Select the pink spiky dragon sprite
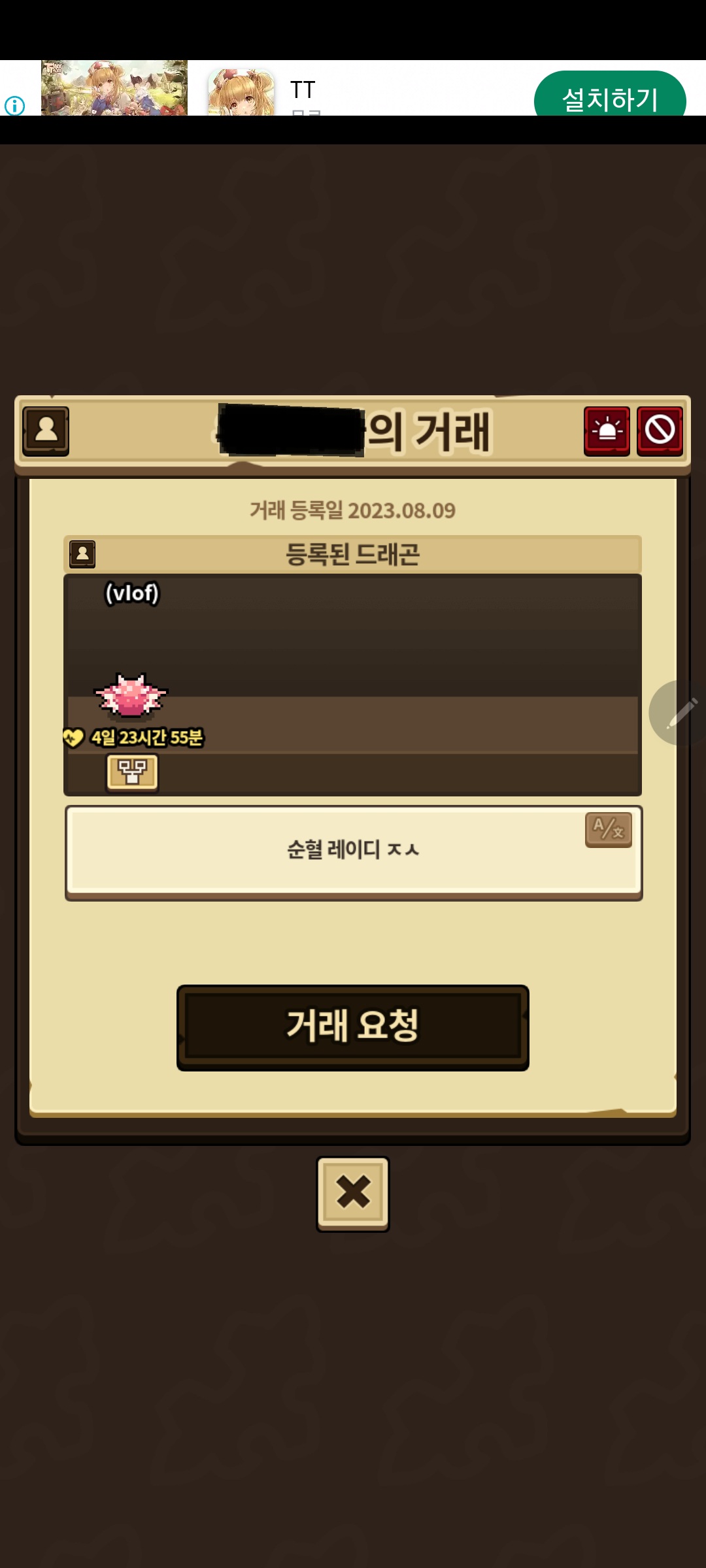This screenshot has height=1568, width=706. click(x=131, y=695)
